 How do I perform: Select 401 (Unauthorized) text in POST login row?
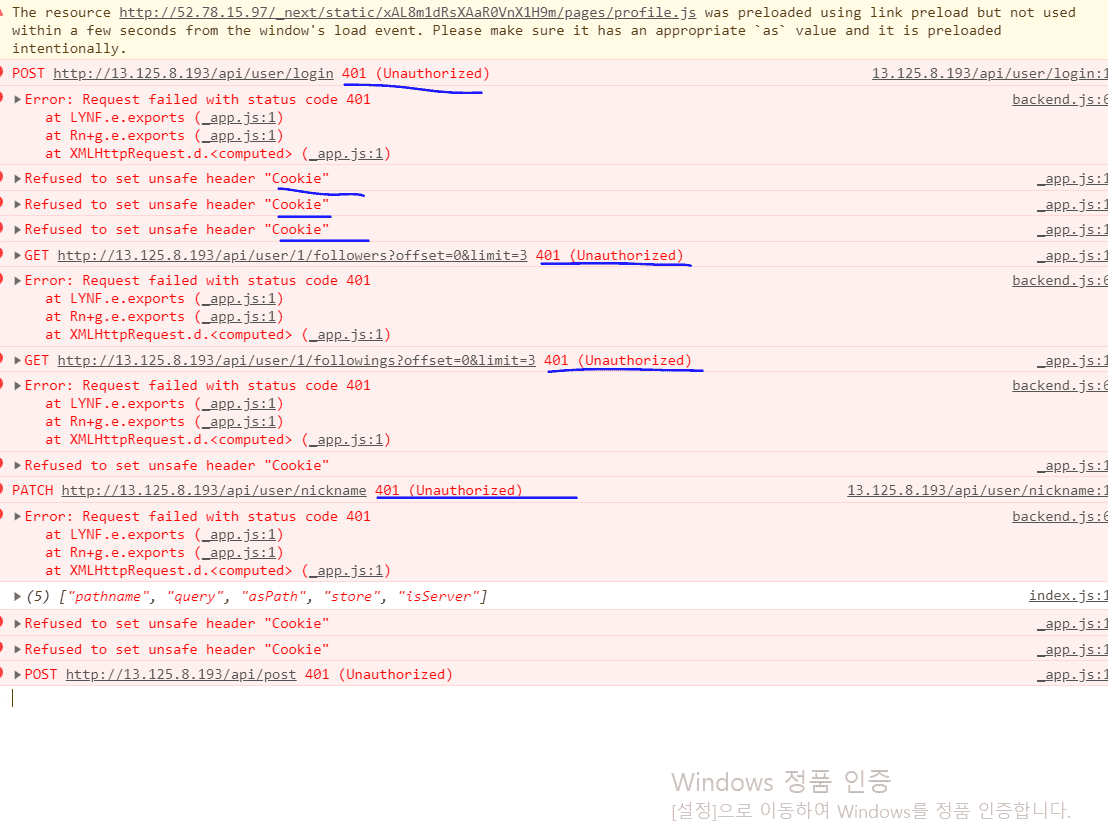tap(416, 74)
